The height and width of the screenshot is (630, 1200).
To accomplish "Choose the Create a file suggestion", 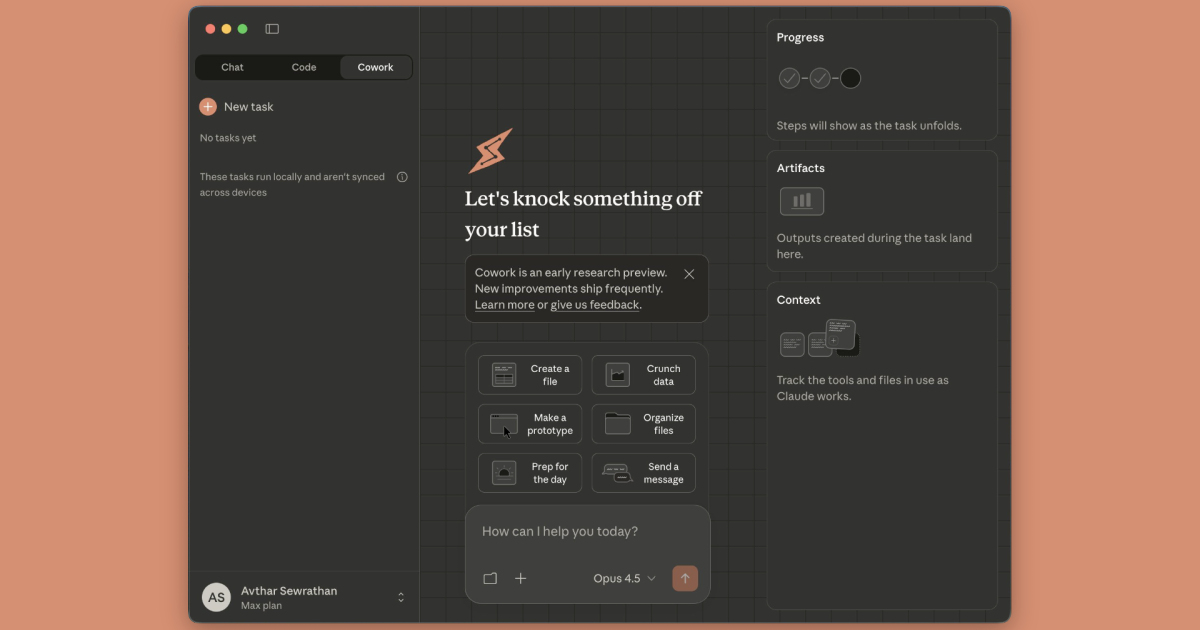I will 530,375.
